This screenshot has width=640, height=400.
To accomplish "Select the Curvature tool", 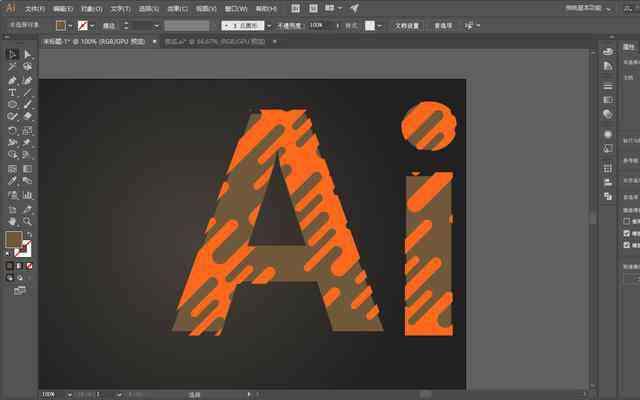I will pos(27,80).
